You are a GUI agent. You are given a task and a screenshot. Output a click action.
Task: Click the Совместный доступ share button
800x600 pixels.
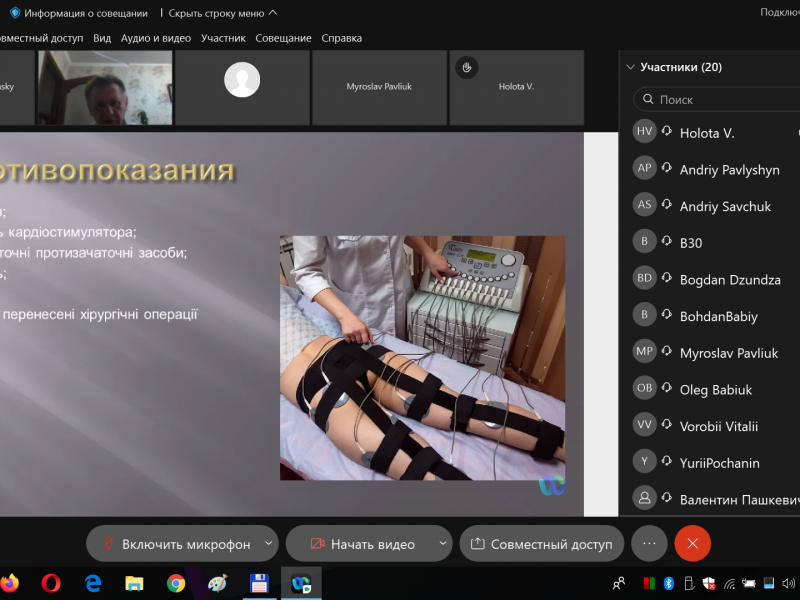point(541,544)
